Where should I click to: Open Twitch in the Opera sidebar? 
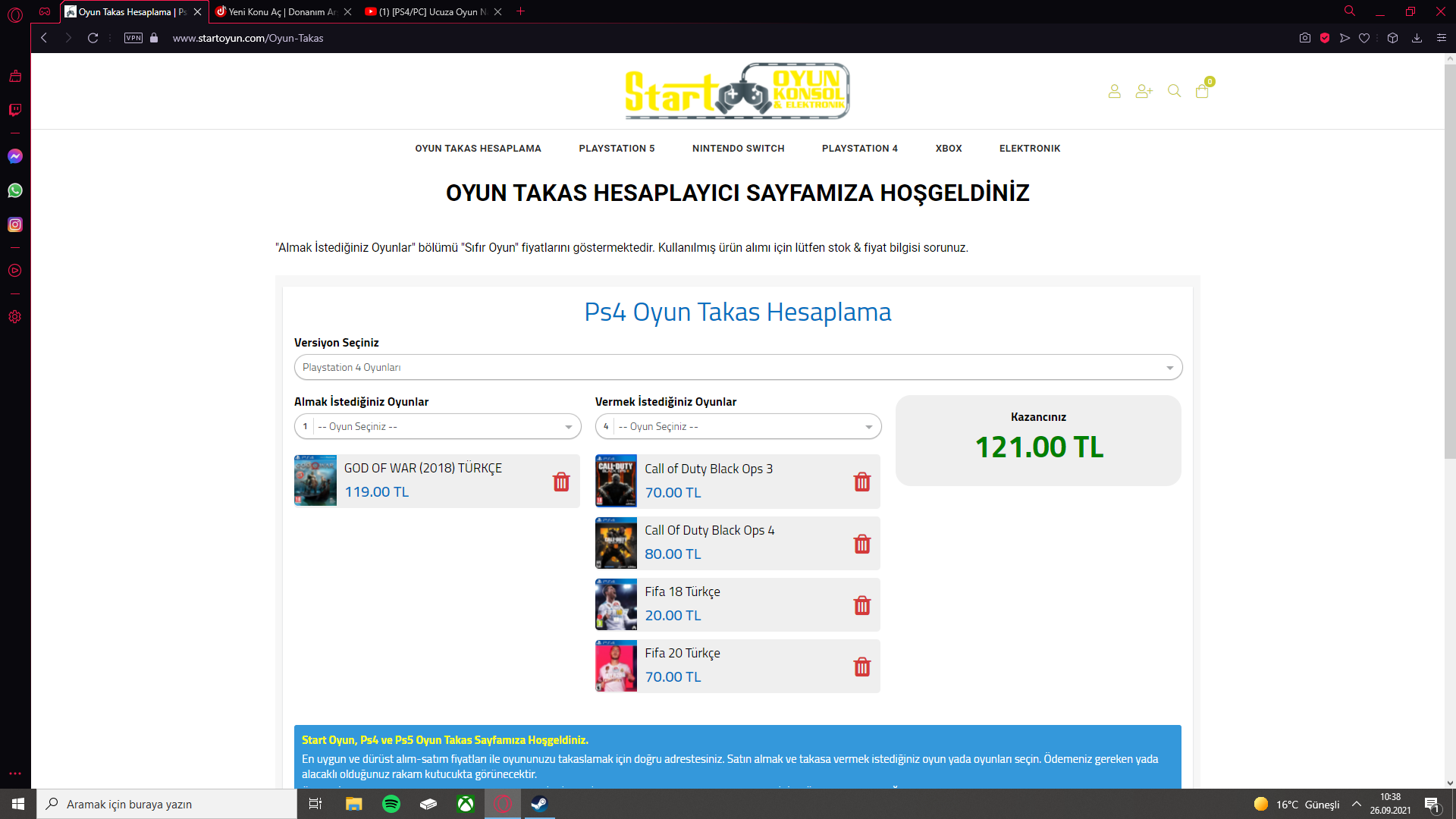[15, 110]
